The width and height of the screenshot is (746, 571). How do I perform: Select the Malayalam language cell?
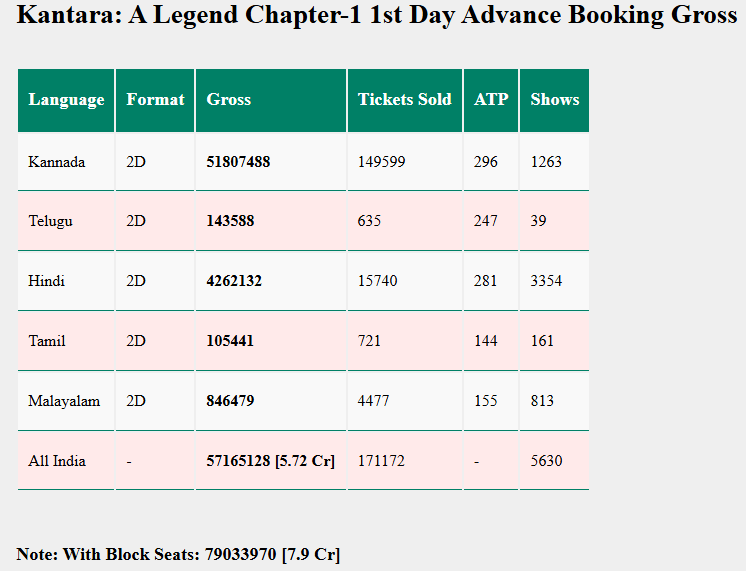[x=64, y=401]
